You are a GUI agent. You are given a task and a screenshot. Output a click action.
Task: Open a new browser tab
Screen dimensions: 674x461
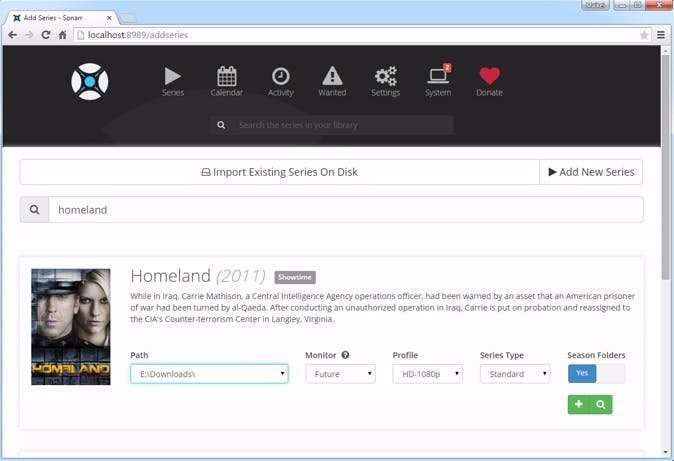pyautogui.click(x=128, y=18)
